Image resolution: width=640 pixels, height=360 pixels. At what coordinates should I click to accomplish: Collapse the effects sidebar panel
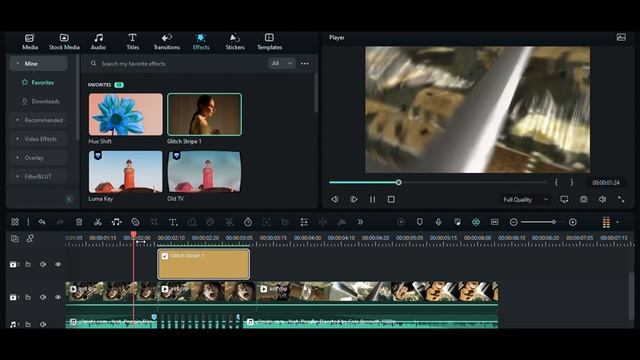point(69,199)
